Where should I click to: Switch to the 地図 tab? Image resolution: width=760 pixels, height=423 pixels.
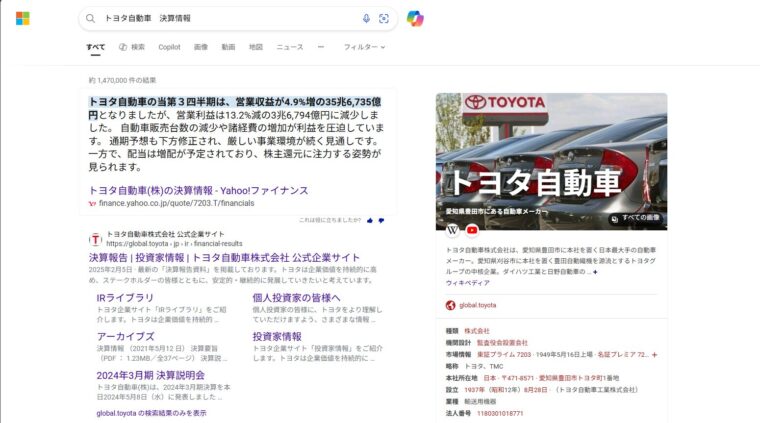pyautogui.click(x=256, y=47)
